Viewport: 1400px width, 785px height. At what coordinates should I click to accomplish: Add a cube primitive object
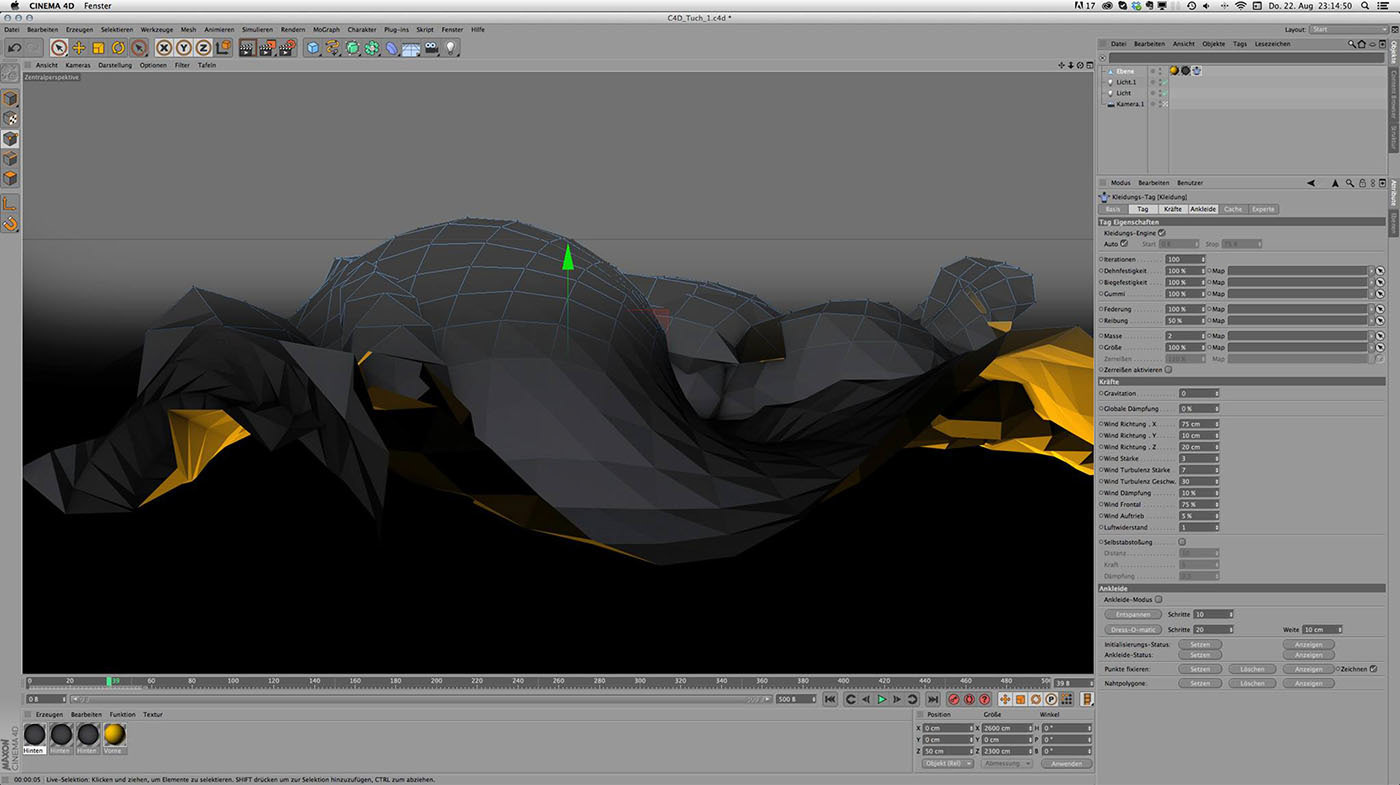tap(313, 47)
